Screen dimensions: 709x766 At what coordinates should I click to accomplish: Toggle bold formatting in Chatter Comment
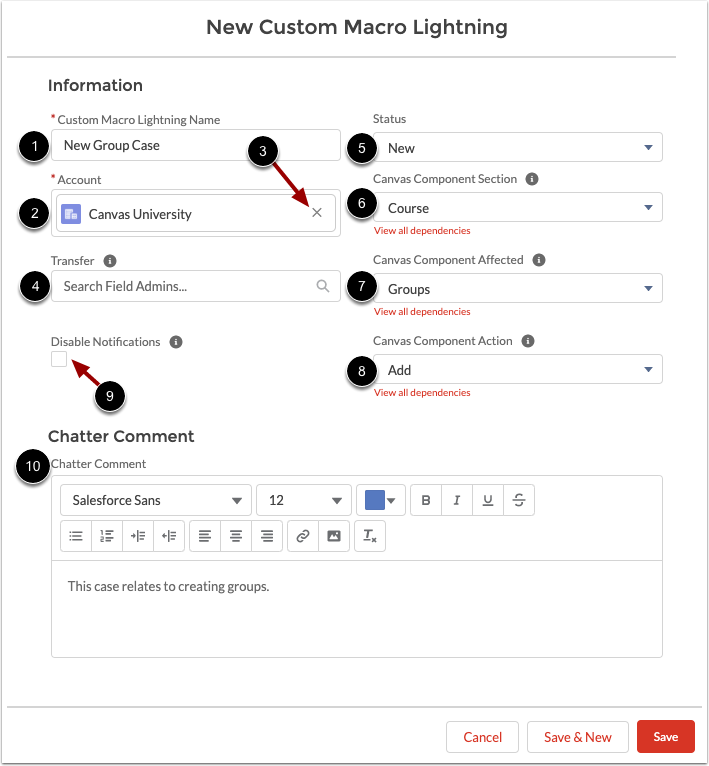(426, 500)
